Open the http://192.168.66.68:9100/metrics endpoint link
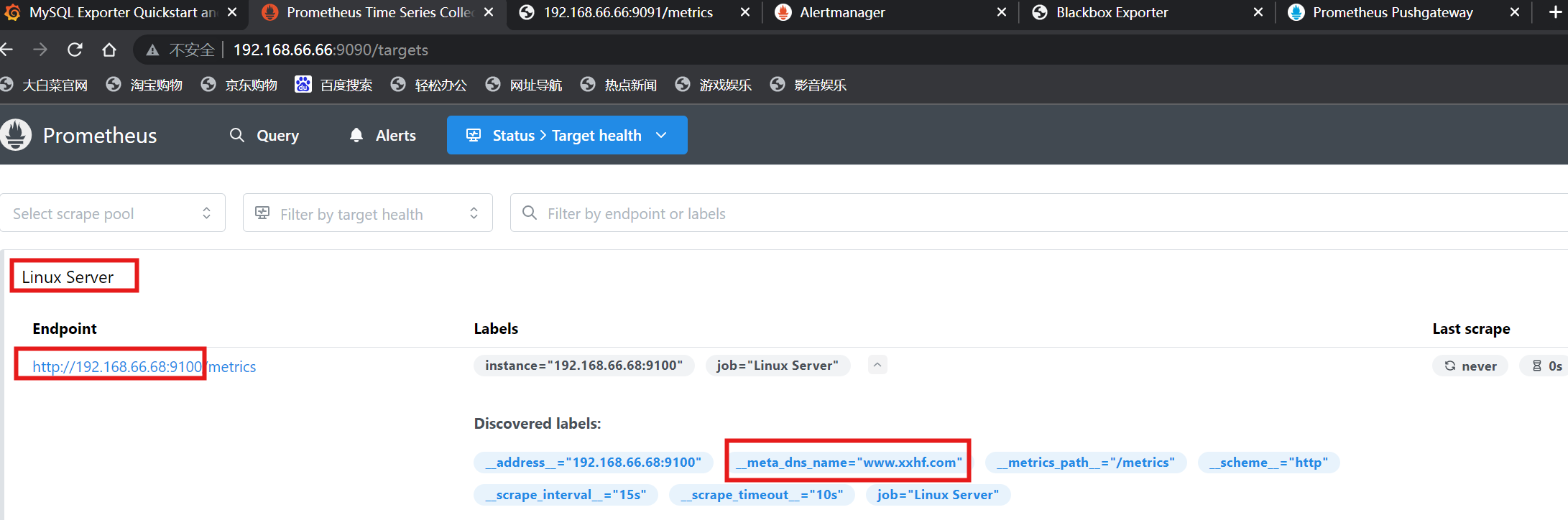The height and width of the screenshot is (520, 1568). [x=144, y=366]
